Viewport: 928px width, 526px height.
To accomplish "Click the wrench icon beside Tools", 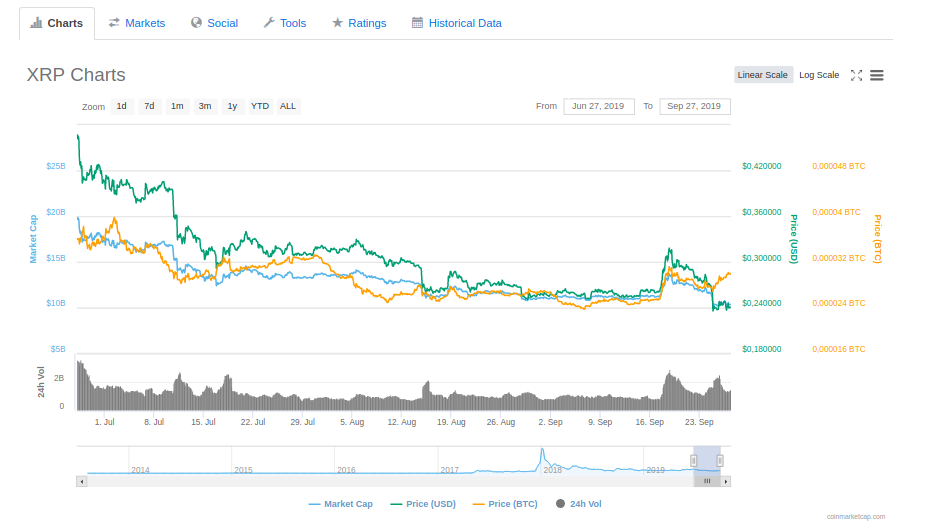I will (269, 22).
